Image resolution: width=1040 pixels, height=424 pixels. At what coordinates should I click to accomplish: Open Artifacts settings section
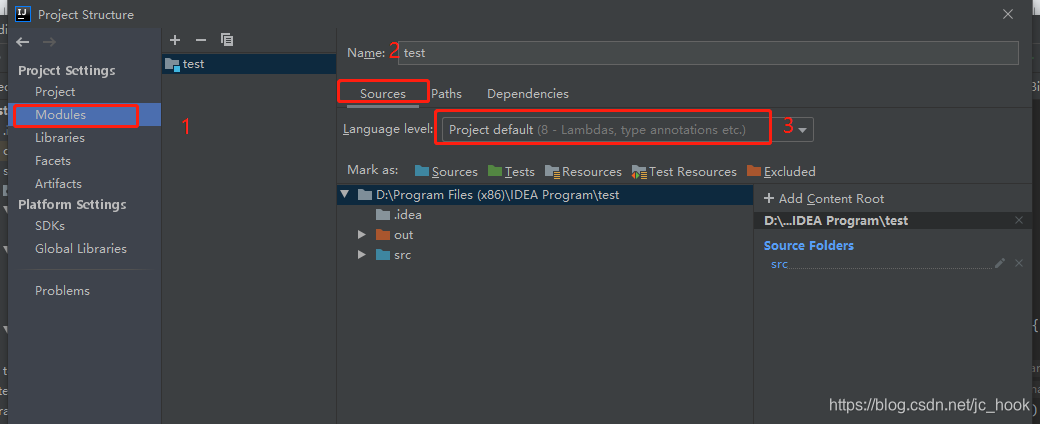pos(58,183)
